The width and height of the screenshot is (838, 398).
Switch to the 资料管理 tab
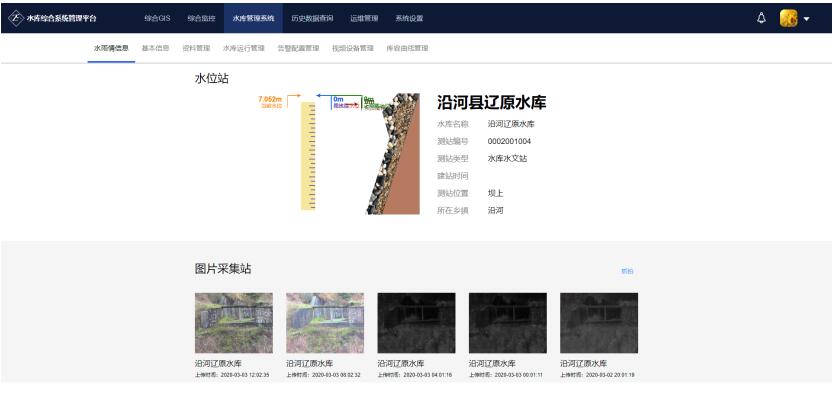coord(196,48)
